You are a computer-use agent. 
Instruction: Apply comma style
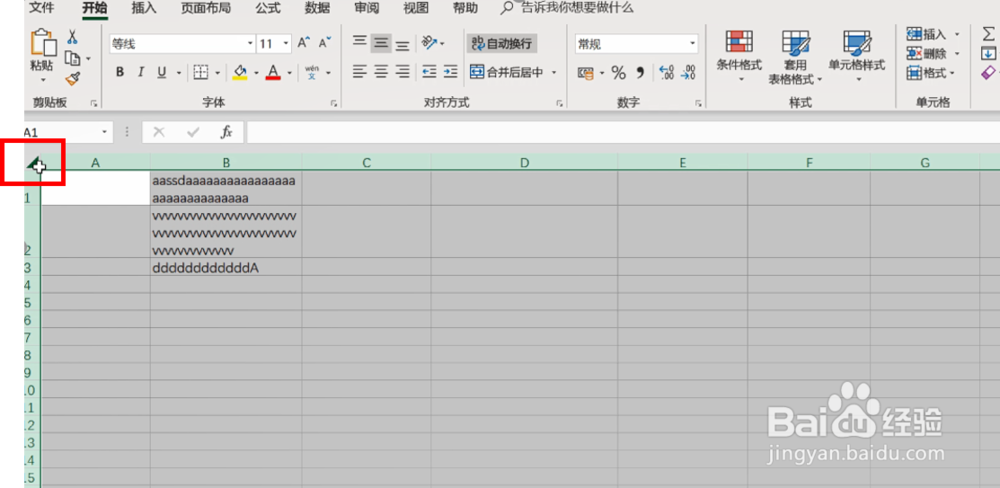(640, 73)
